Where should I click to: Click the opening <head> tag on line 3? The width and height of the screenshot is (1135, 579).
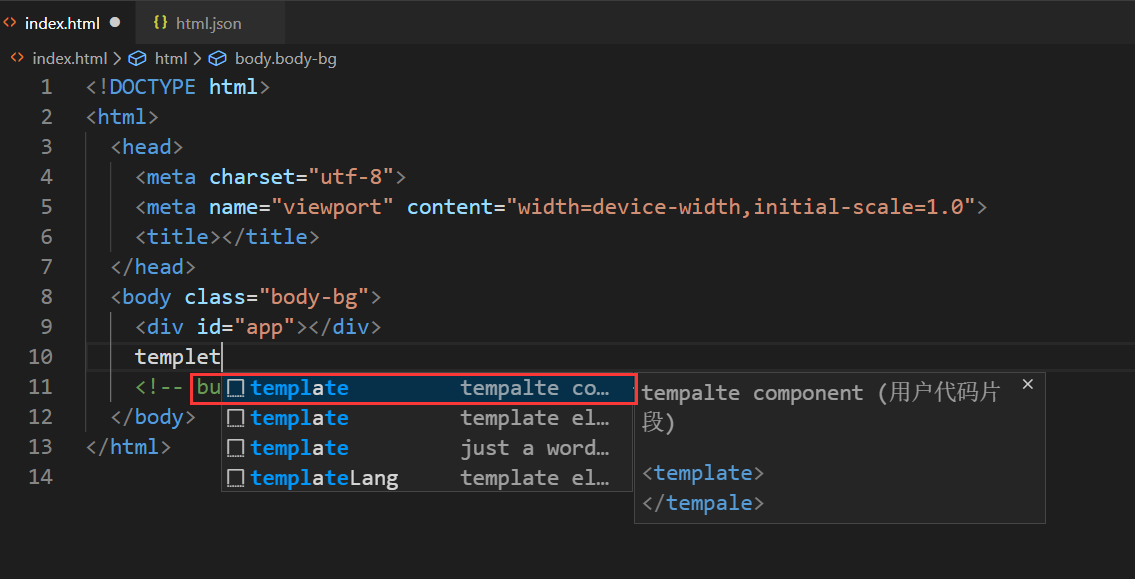coord(147,148)
